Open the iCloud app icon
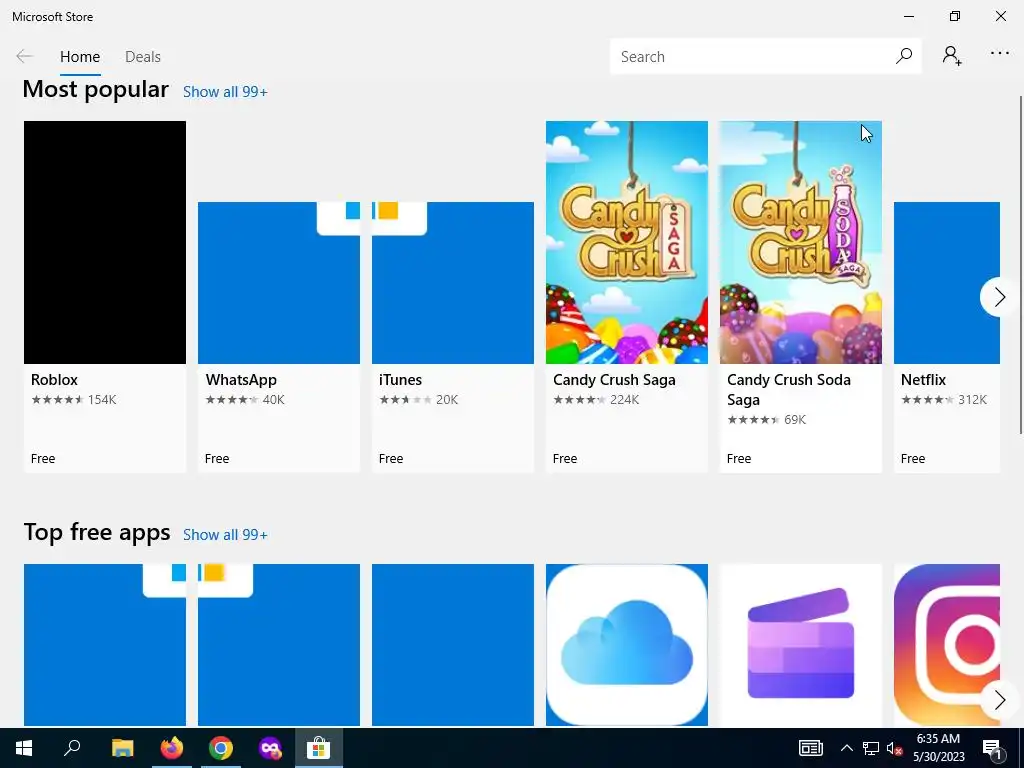The image size is (1024, 768). pyautogui.click(x=627, y=645)
